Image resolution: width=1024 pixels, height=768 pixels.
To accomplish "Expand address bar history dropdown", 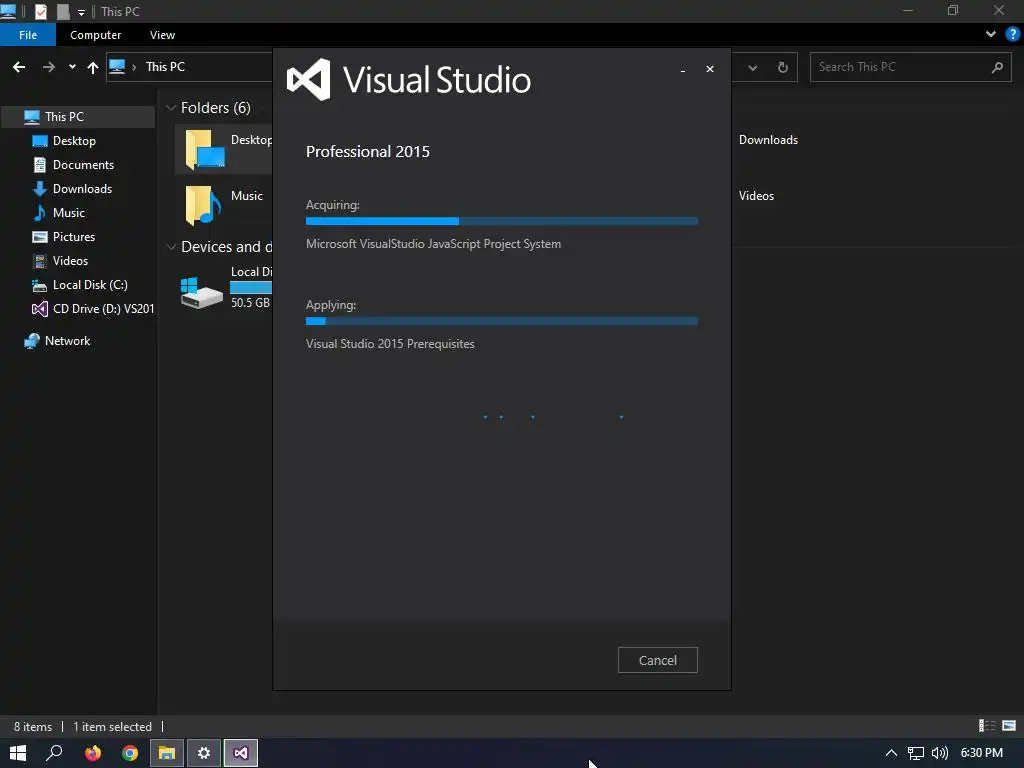I will point(752,67).
